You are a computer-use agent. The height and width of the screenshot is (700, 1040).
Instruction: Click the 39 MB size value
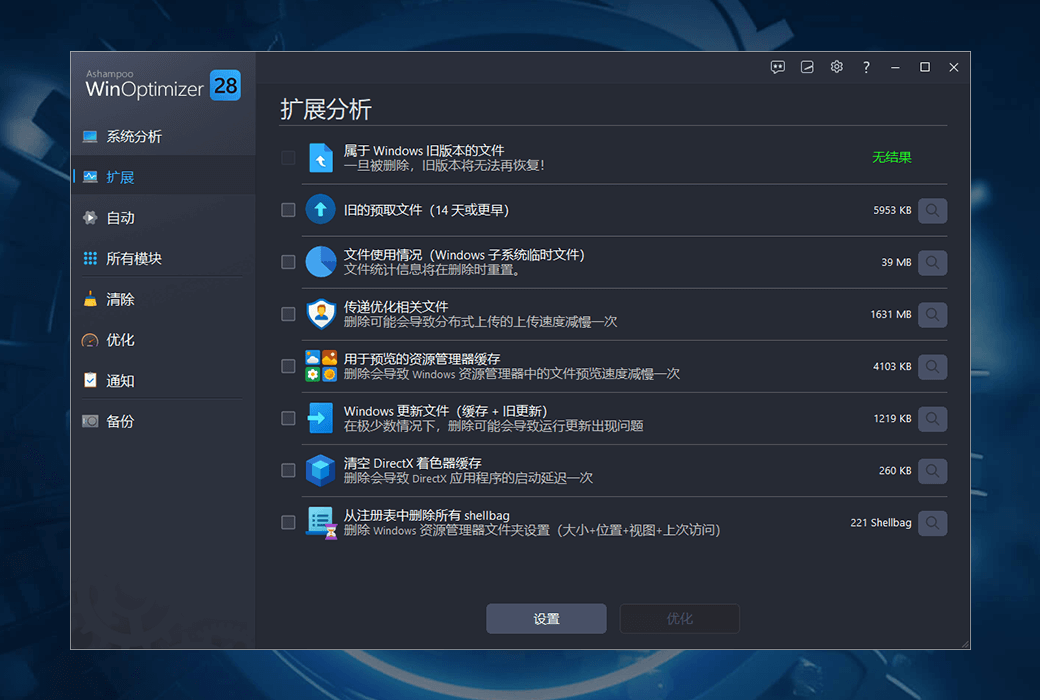[896, 262]
